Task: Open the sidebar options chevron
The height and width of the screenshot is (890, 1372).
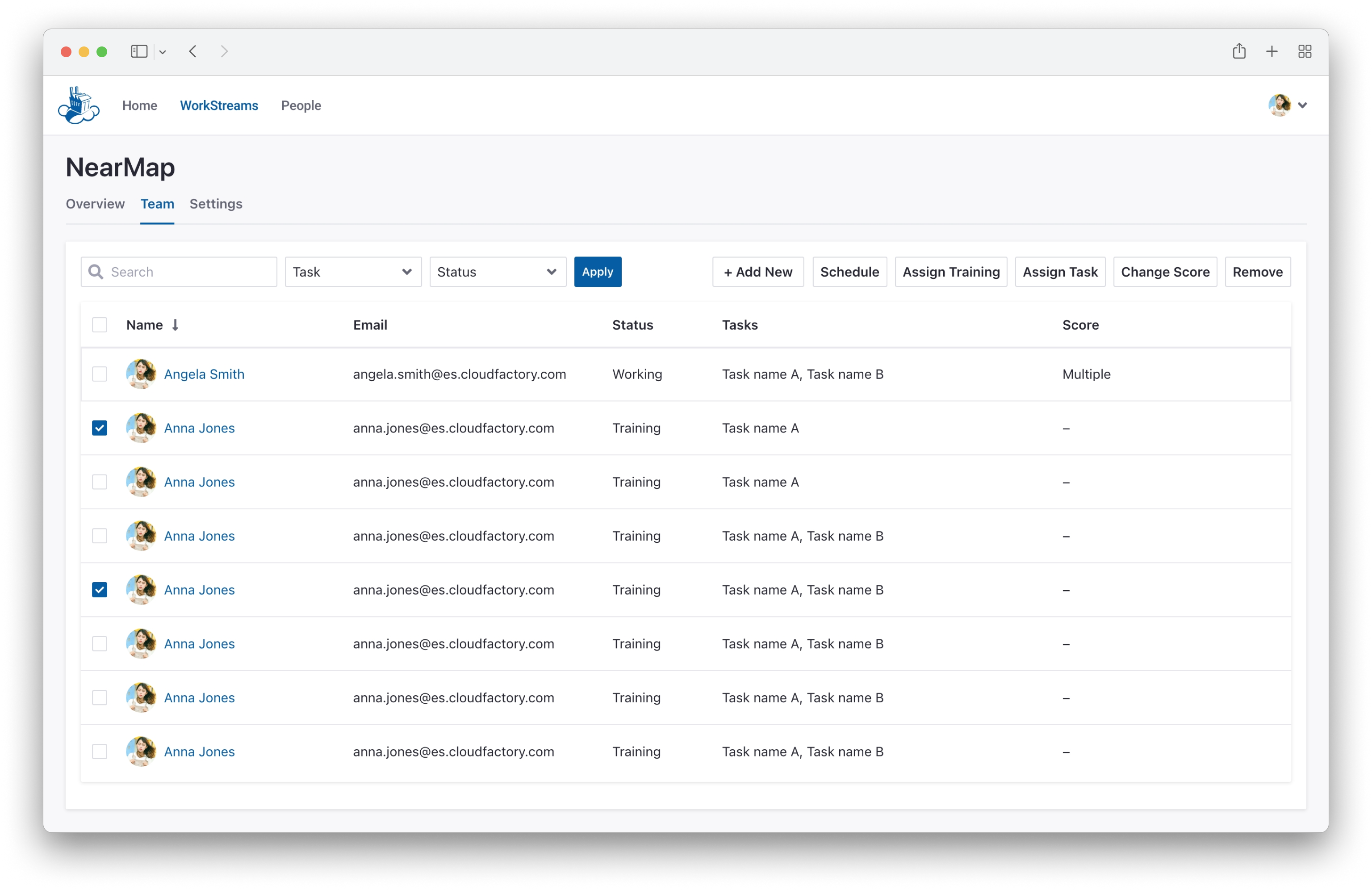Action: click(x=163, y=52)
